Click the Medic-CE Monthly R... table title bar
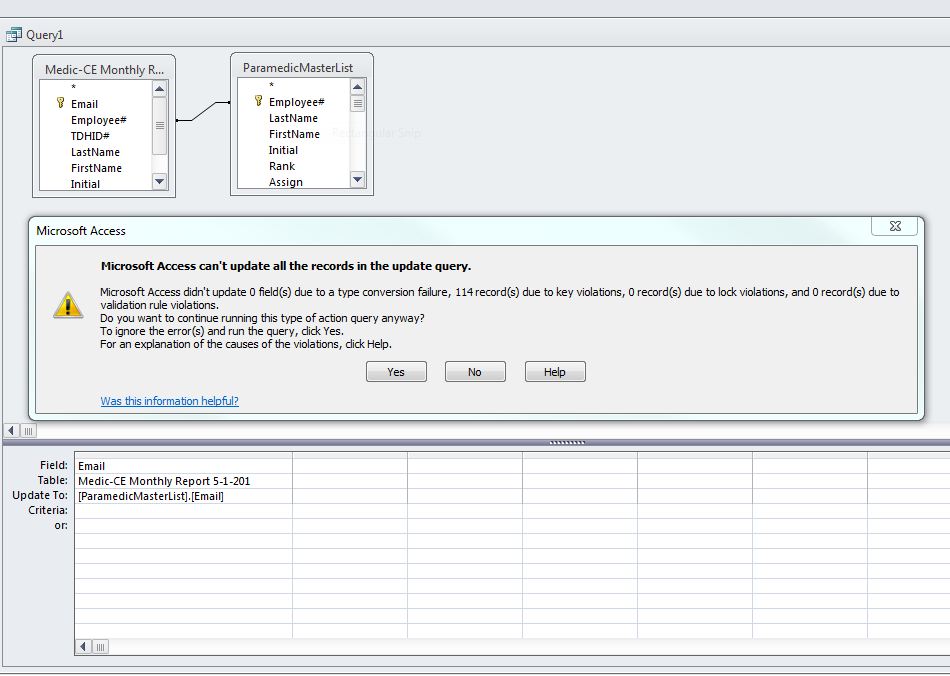 pyautogui.click(x=104, y=70)
